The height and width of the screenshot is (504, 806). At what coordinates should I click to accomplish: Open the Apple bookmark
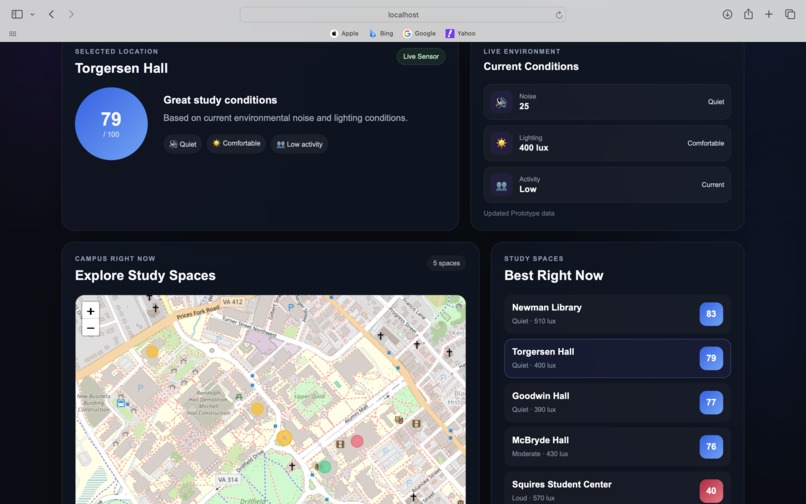pyautogui.click(x=344, y=33)
